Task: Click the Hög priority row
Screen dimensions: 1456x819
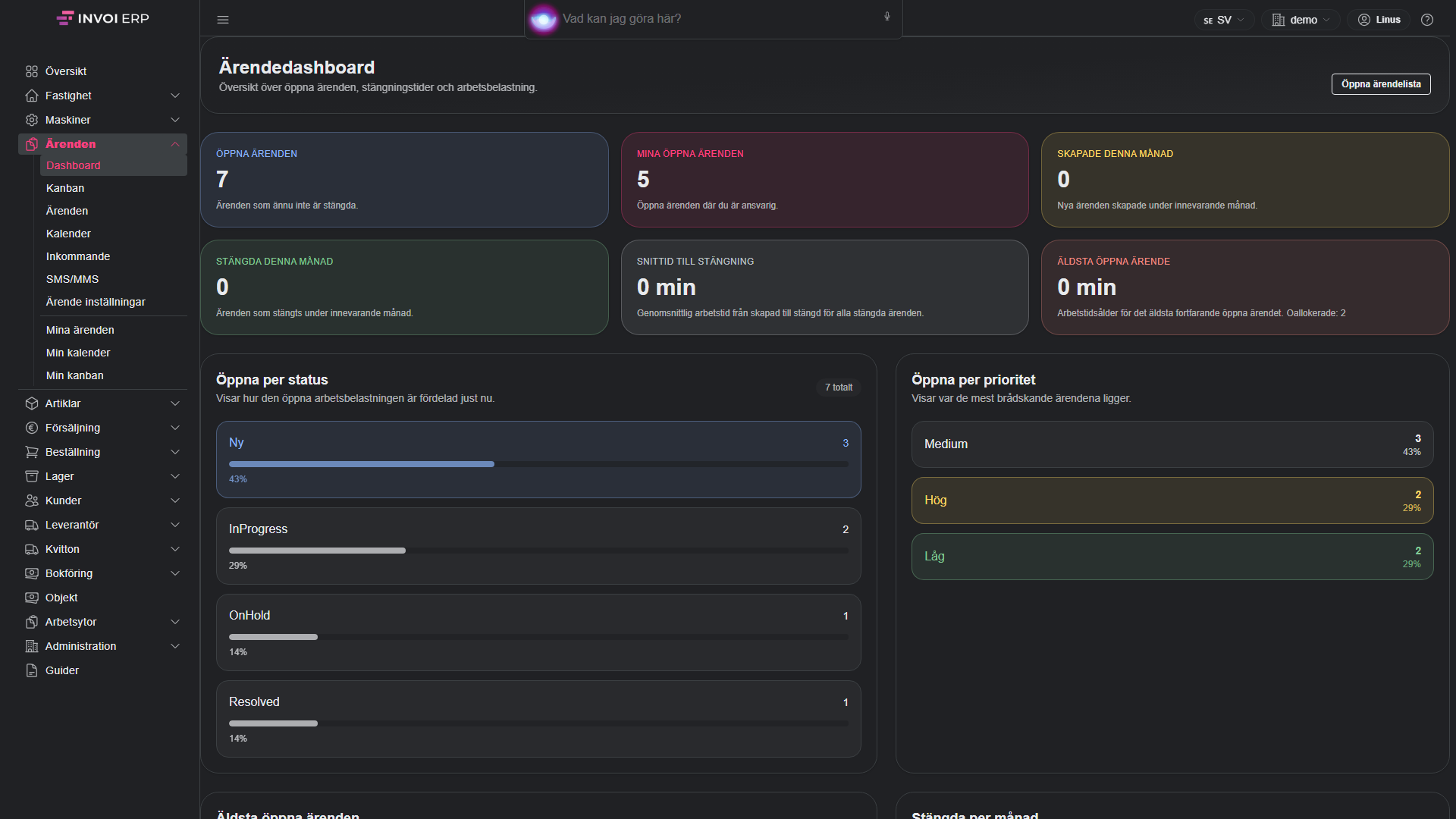Action: click(x=1172, y=500)
